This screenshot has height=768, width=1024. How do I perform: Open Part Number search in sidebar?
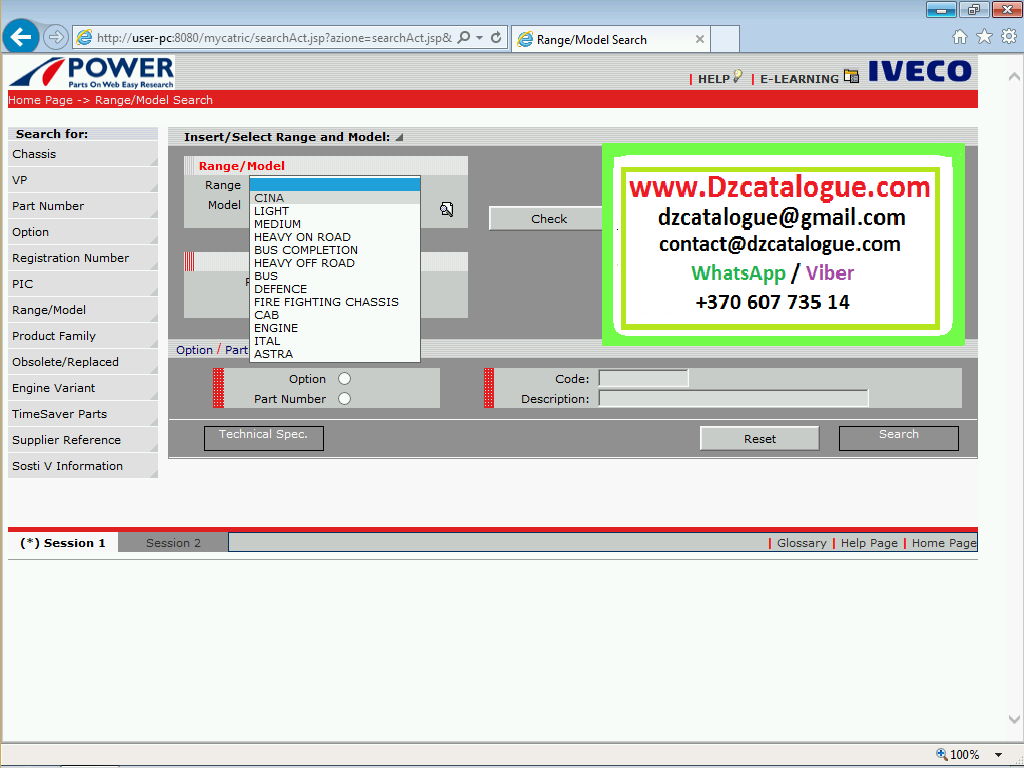tap(83, 206)
